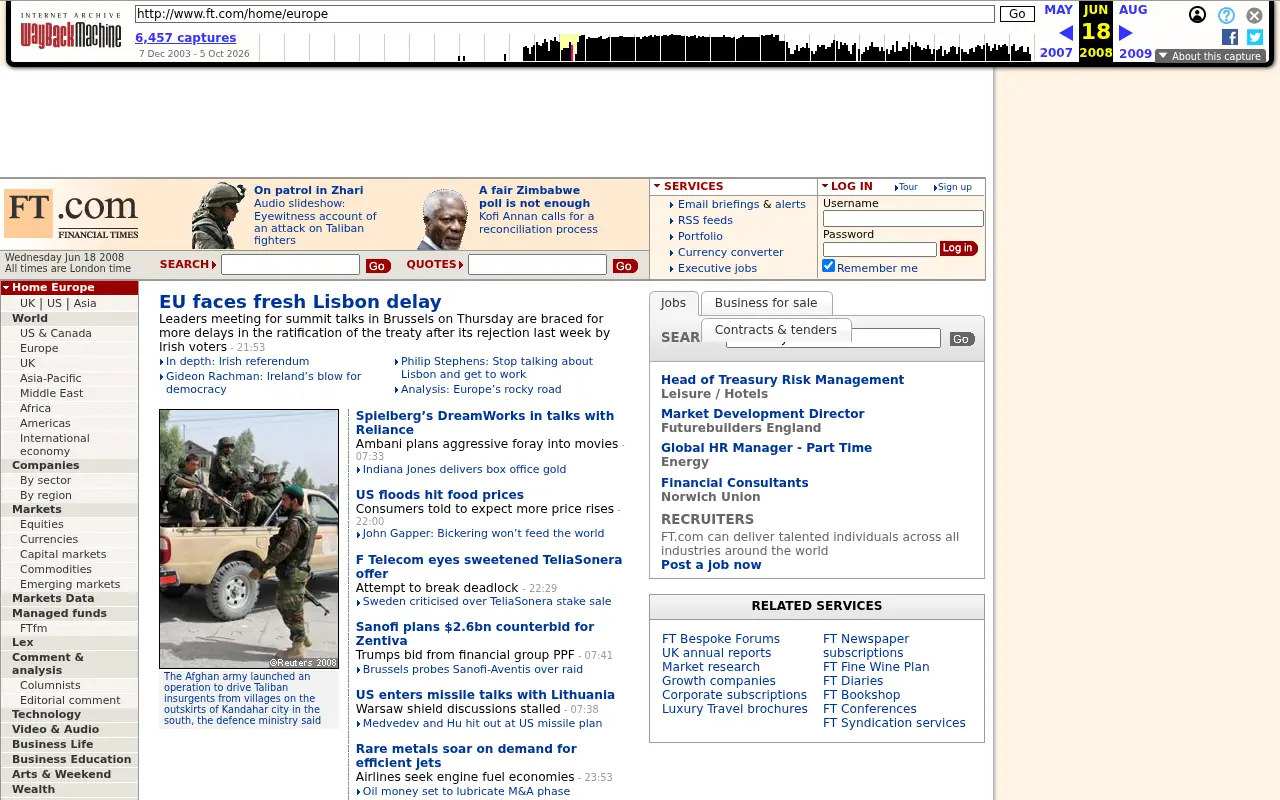The width and height of the screenshot is (1280, 800).
Task: Toggle the Remember me checkbox
Action: 828,266
